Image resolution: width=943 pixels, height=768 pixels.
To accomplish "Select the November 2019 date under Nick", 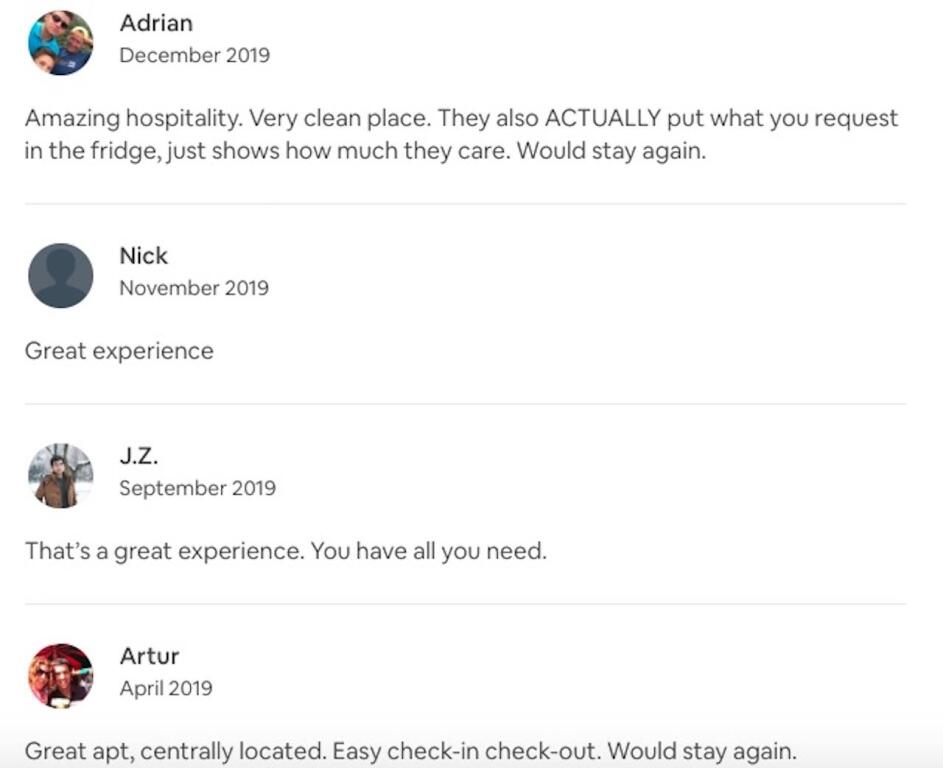I will point(194,288).
